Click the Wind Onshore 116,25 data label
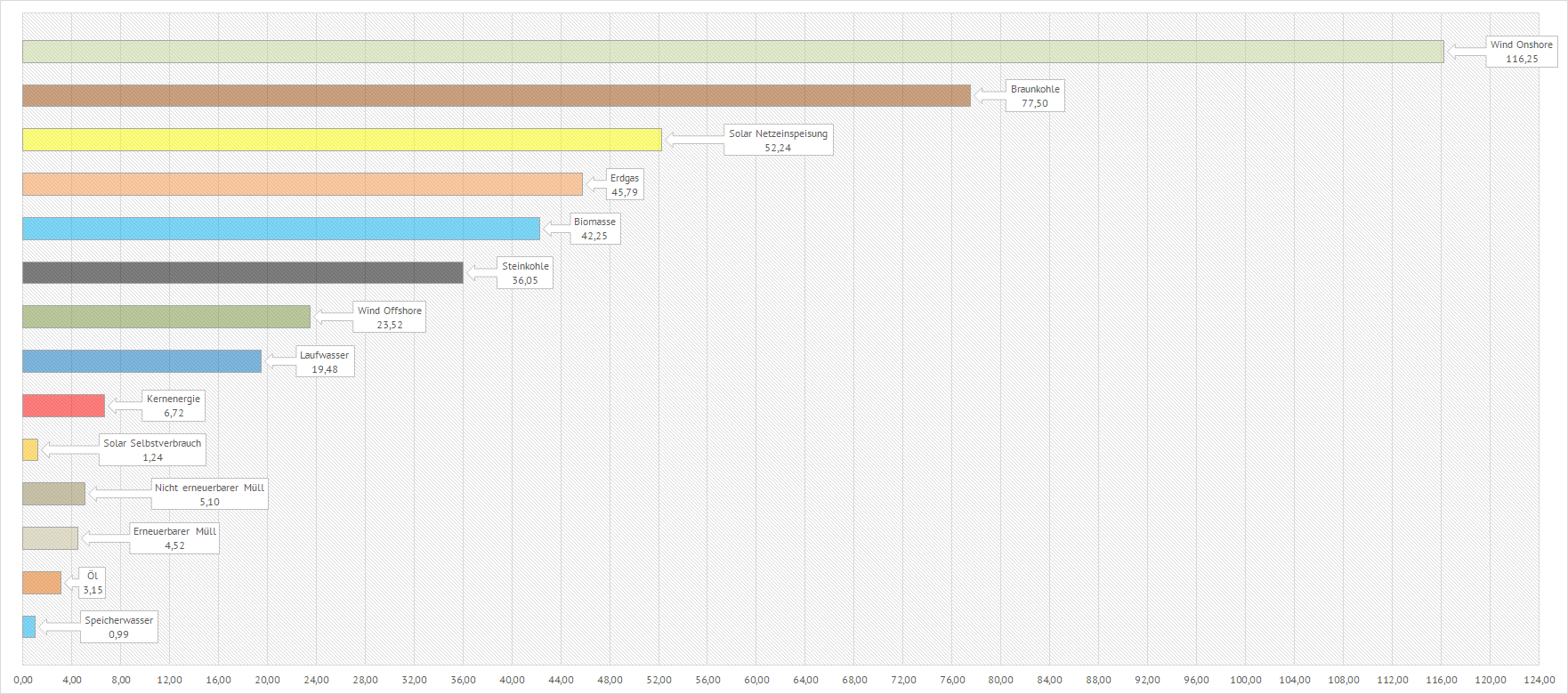Screen dimensions: 1568x694 1521,52
